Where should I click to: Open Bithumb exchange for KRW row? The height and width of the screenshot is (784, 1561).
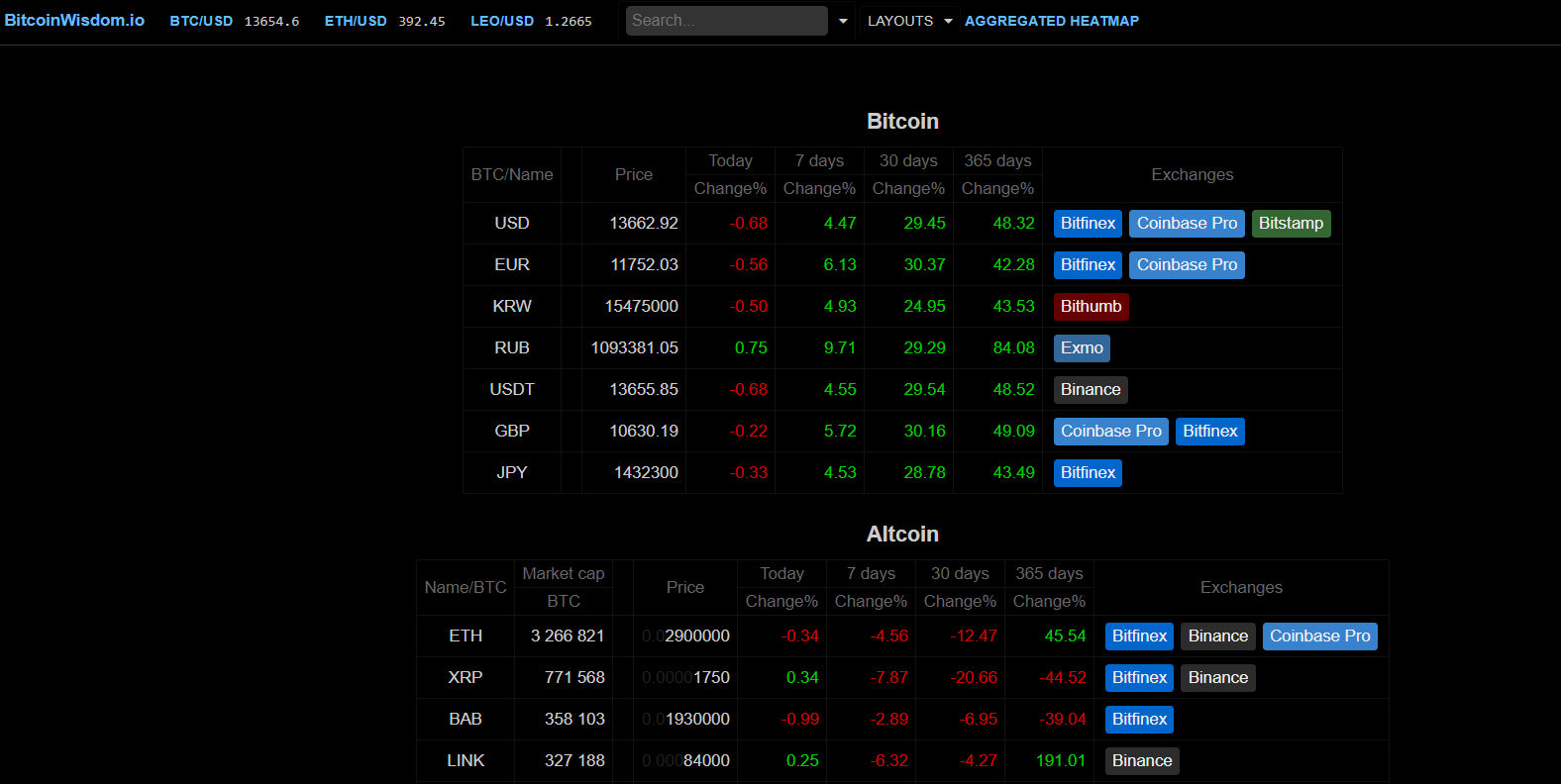pyautogui.click(x=1091, y=307)
